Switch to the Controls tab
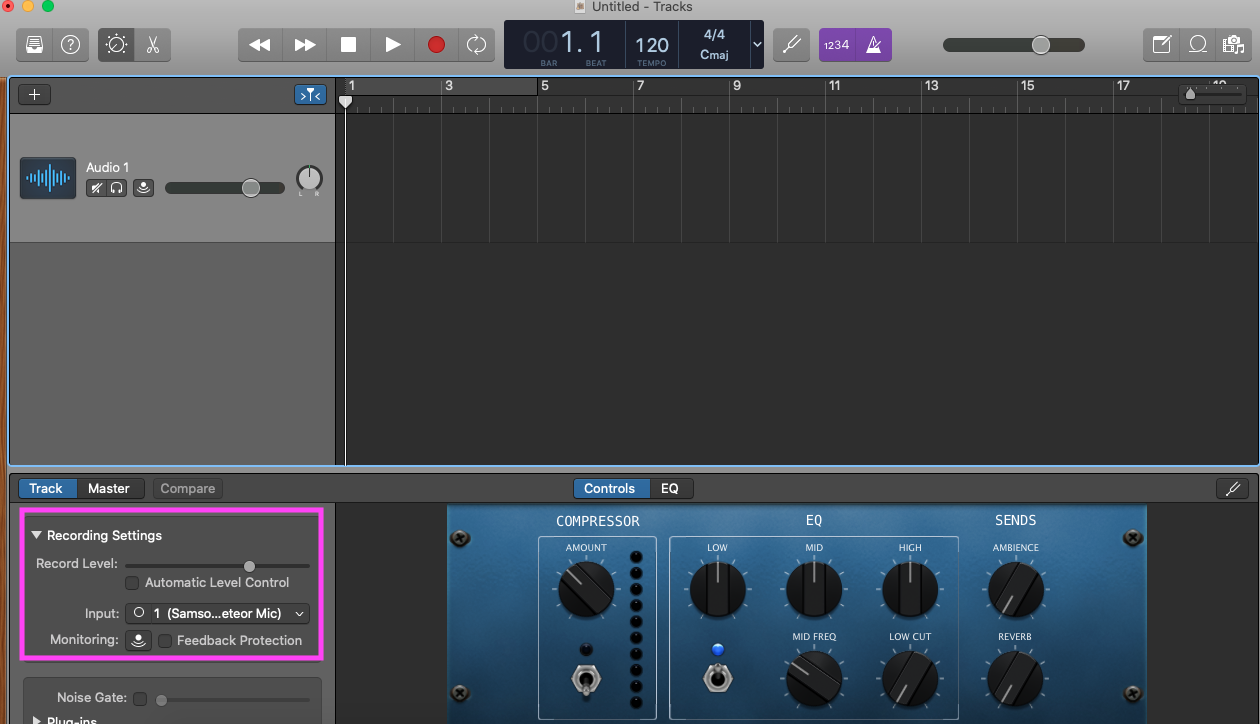 [x=610, y=488]
